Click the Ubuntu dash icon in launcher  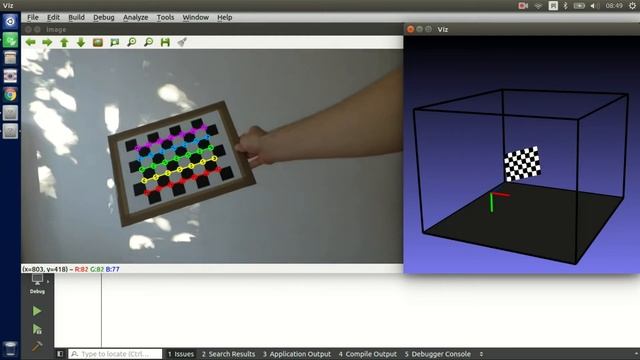(10, 21)
